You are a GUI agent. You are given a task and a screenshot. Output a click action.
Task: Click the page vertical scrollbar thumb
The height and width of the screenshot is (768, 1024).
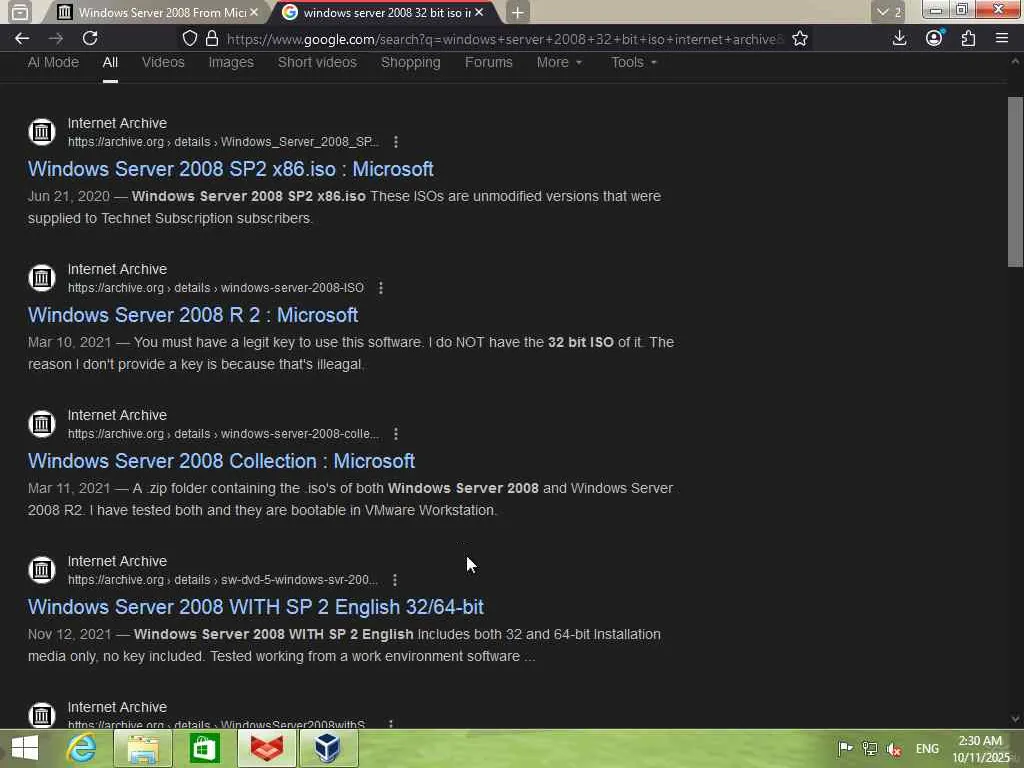[1015, 182]
